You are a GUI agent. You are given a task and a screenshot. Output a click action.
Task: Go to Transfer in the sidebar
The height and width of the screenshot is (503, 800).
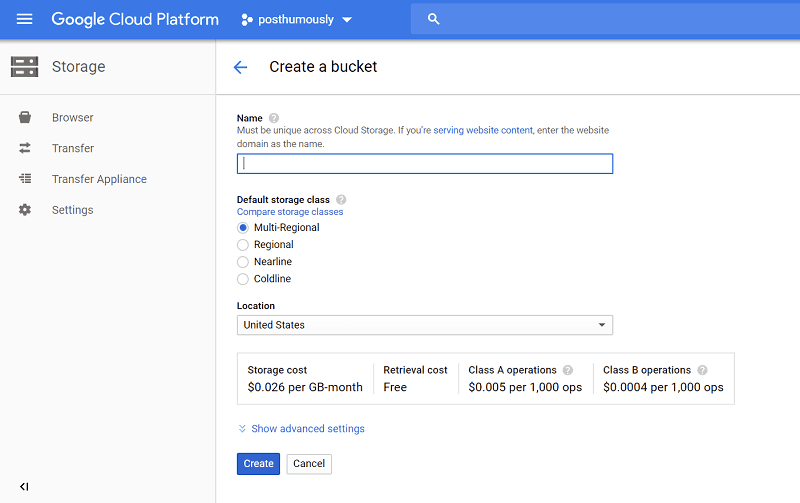click(73, 148)
